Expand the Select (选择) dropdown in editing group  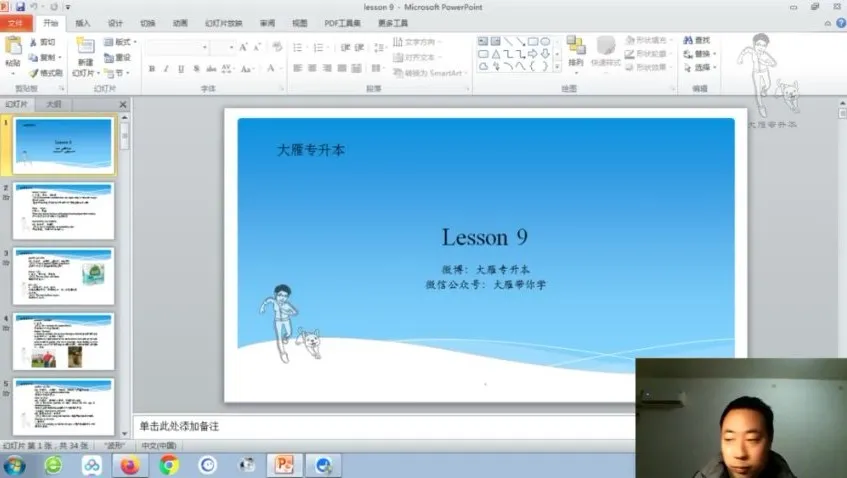point(701,68)
